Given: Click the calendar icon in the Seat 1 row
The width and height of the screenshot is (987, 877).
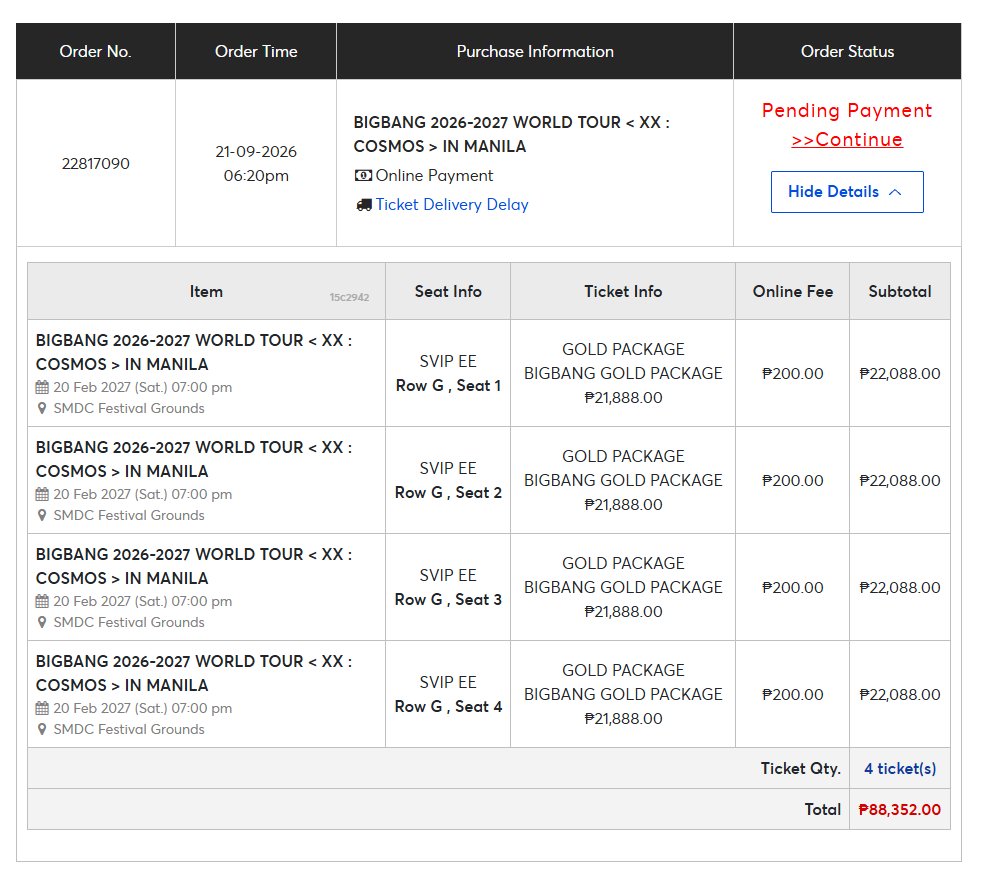Looking at the screenshot, I should pos(42,387).
